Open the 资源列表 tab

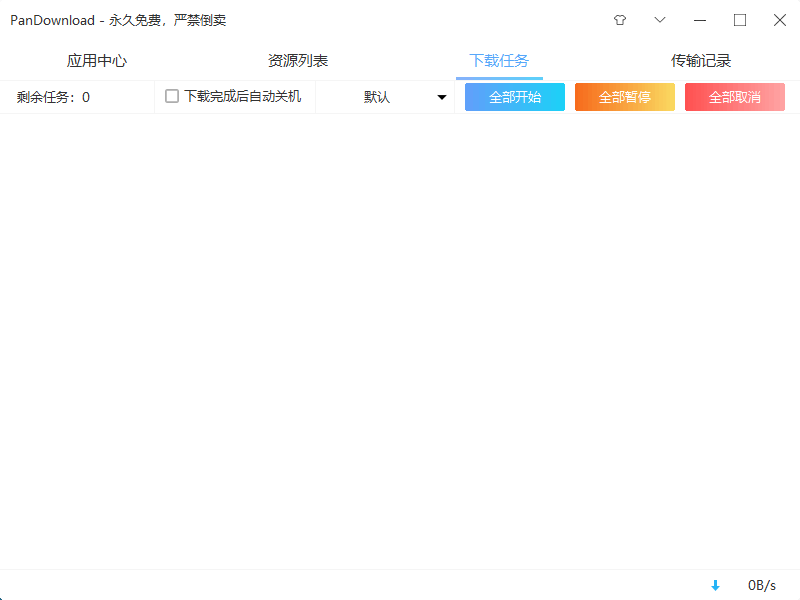[x=298, y=60]
